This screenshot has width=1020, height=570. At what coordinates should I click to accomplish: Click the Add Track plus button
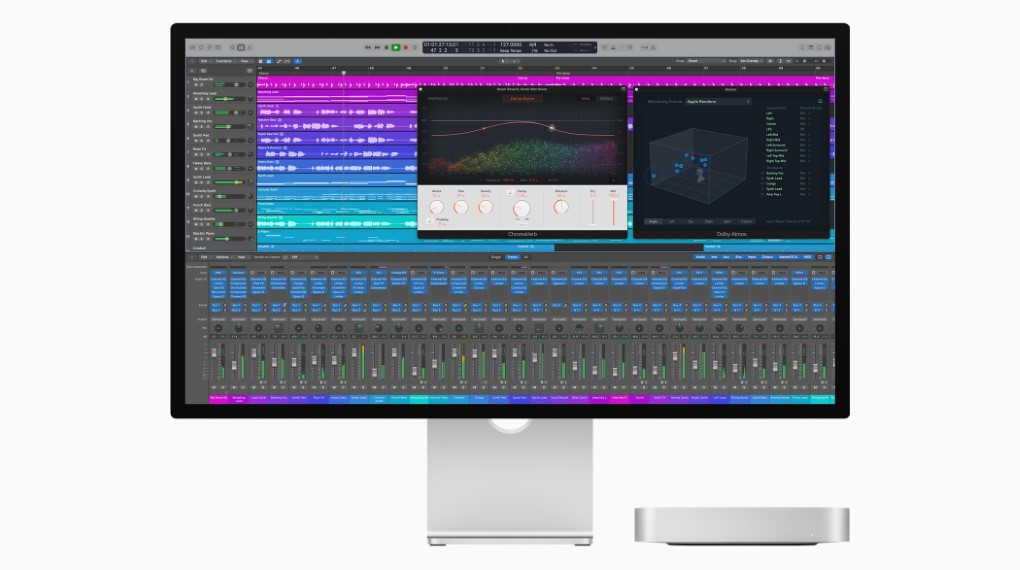[192, 70]
